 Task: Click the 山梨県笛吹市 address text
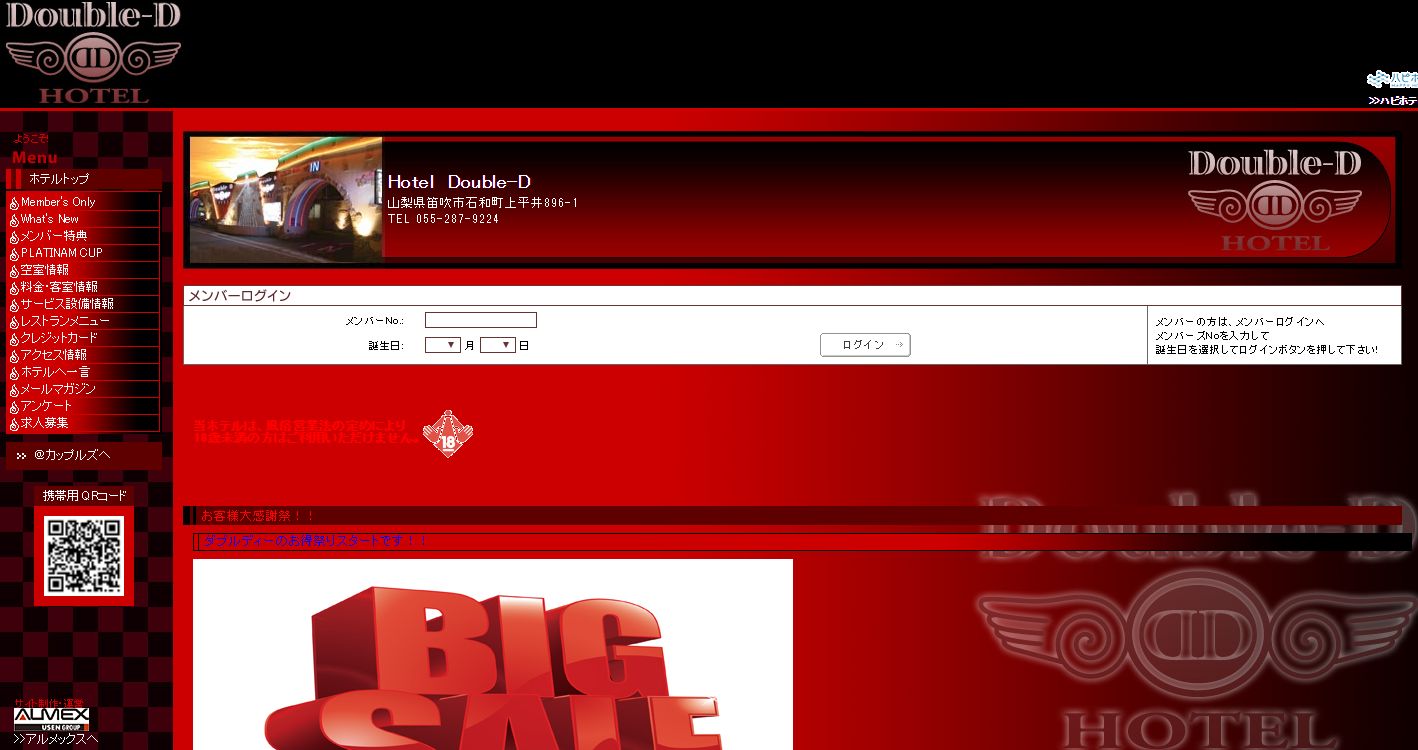[x=482, y=203]
